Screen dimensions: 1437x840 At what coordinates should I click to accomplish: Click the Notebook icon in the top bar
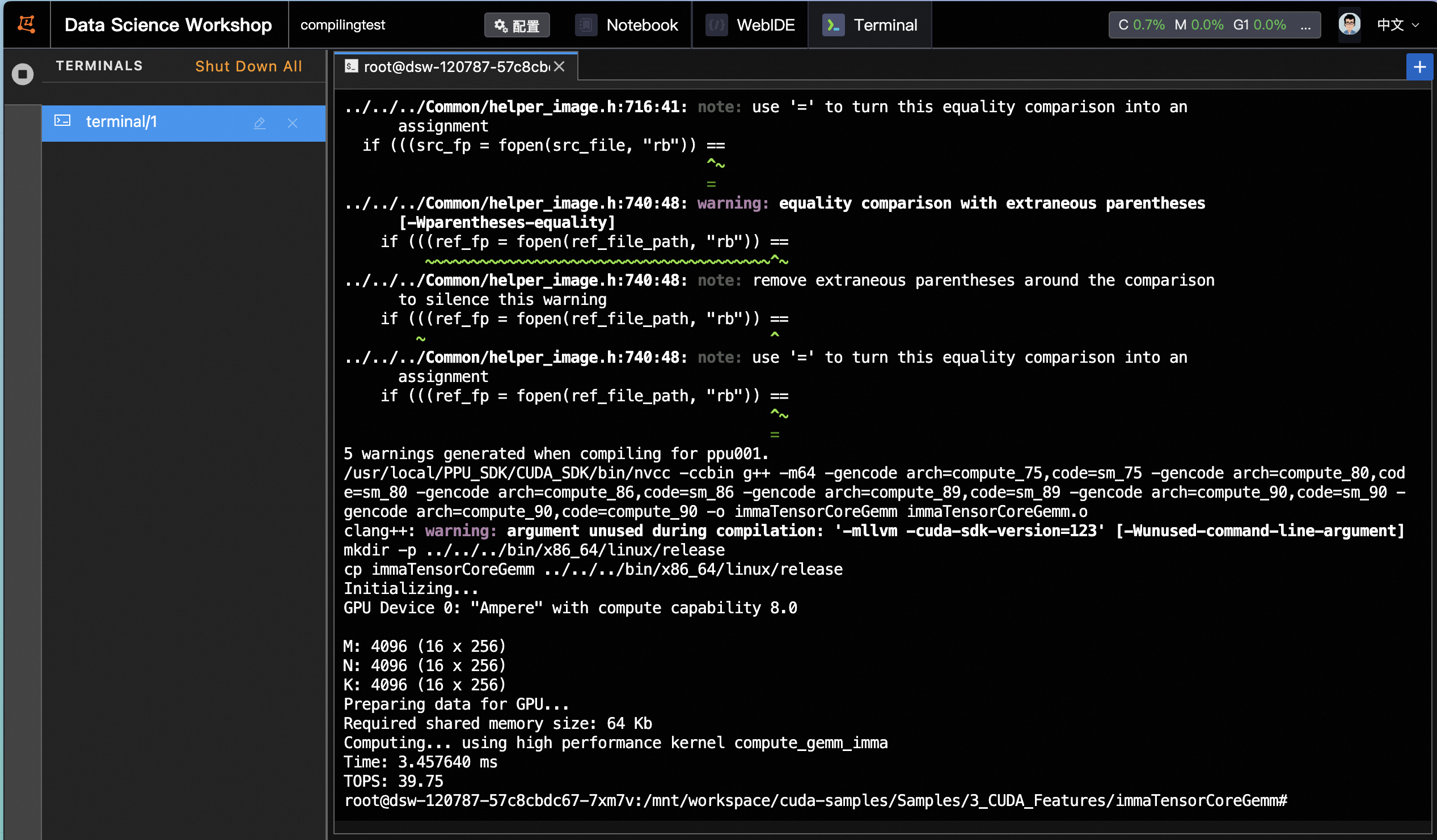coord(586,25)
